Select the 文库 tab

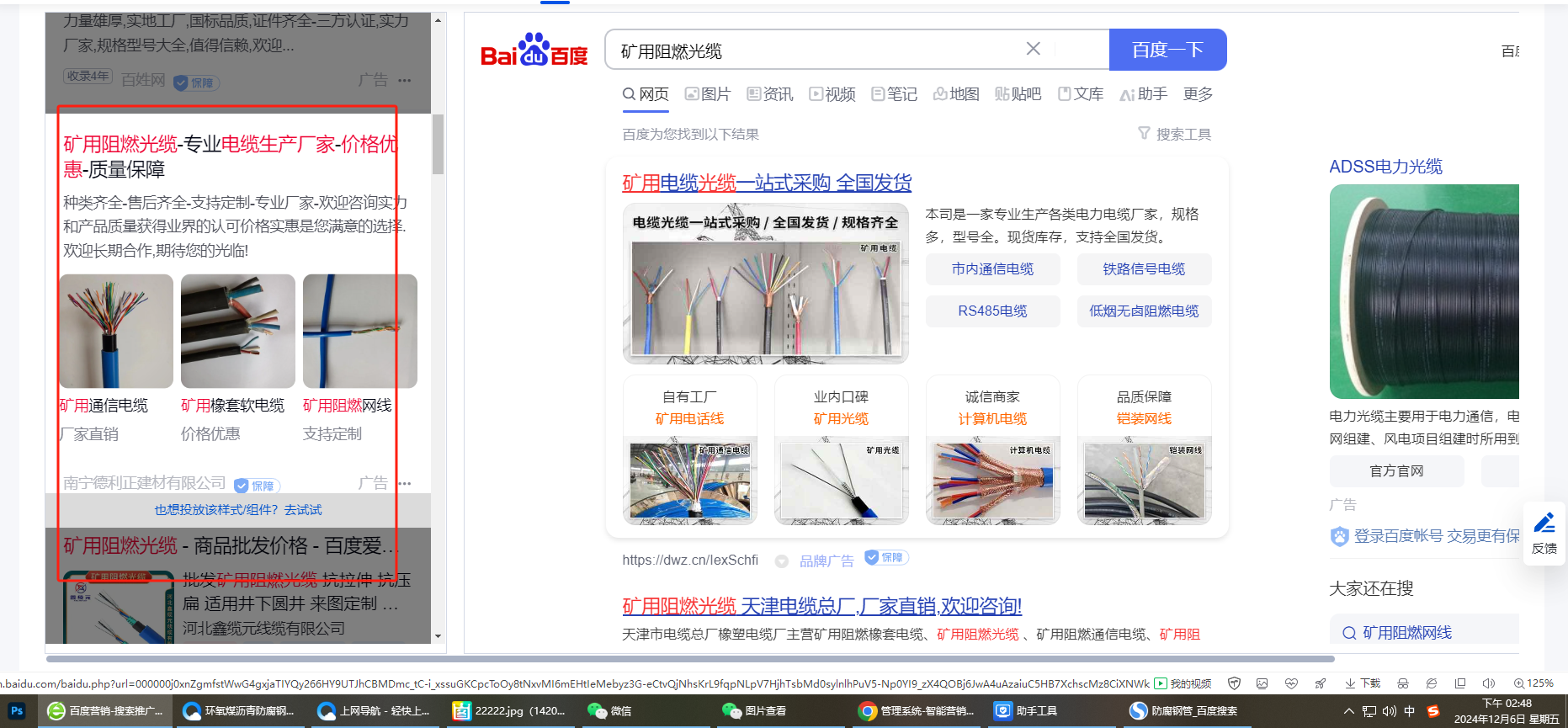coord(1081,94)
